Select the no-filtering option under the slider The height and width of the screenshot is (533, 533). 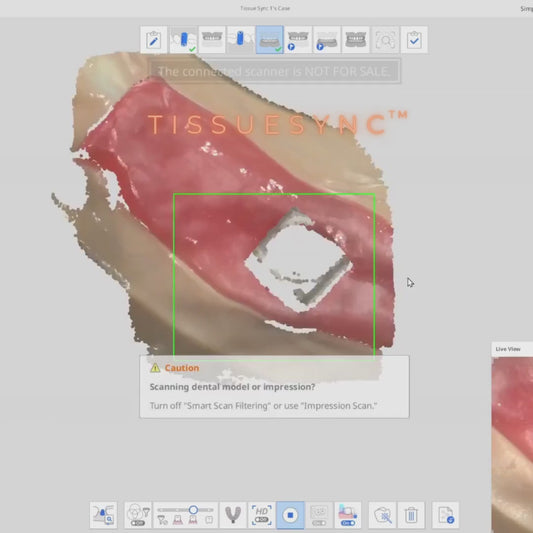click(x=162, y=520)
